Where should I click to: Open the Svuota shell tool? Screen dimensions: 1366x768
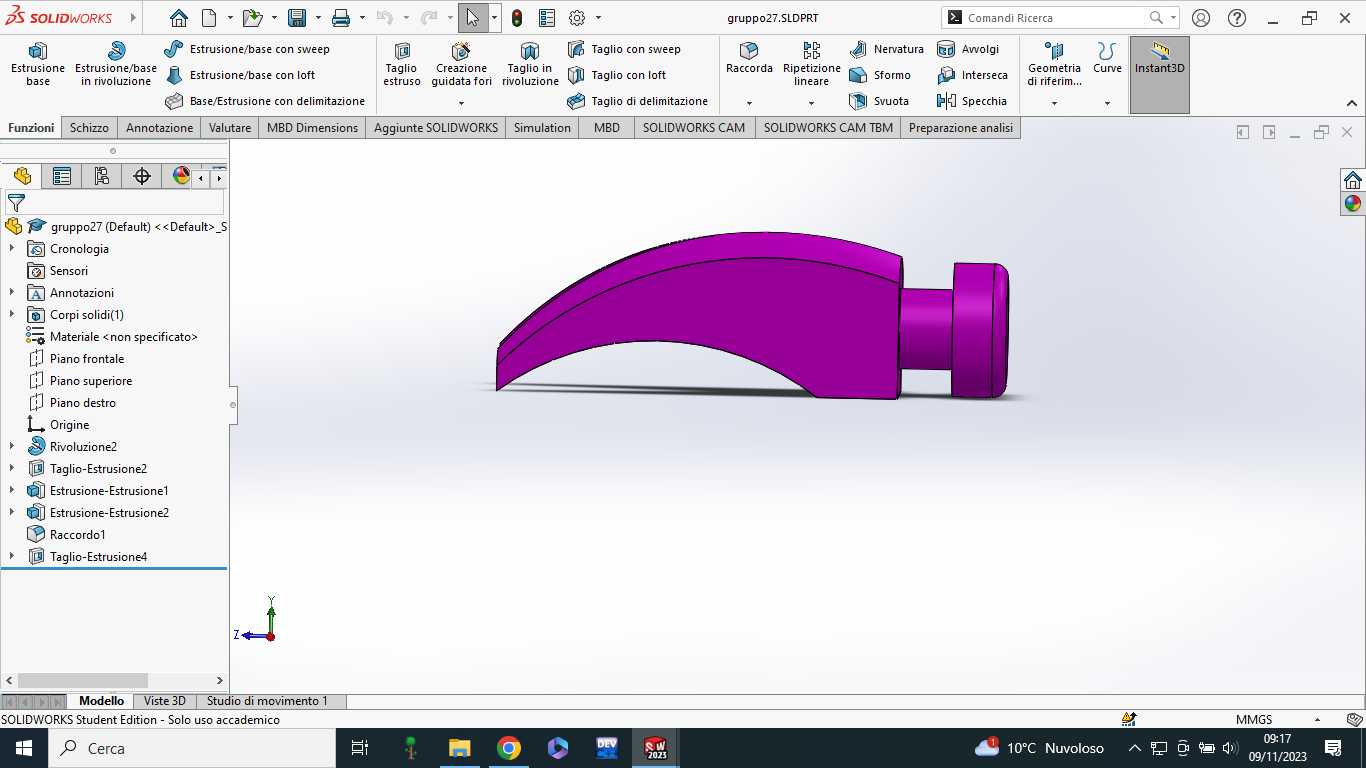click(879, 101)
